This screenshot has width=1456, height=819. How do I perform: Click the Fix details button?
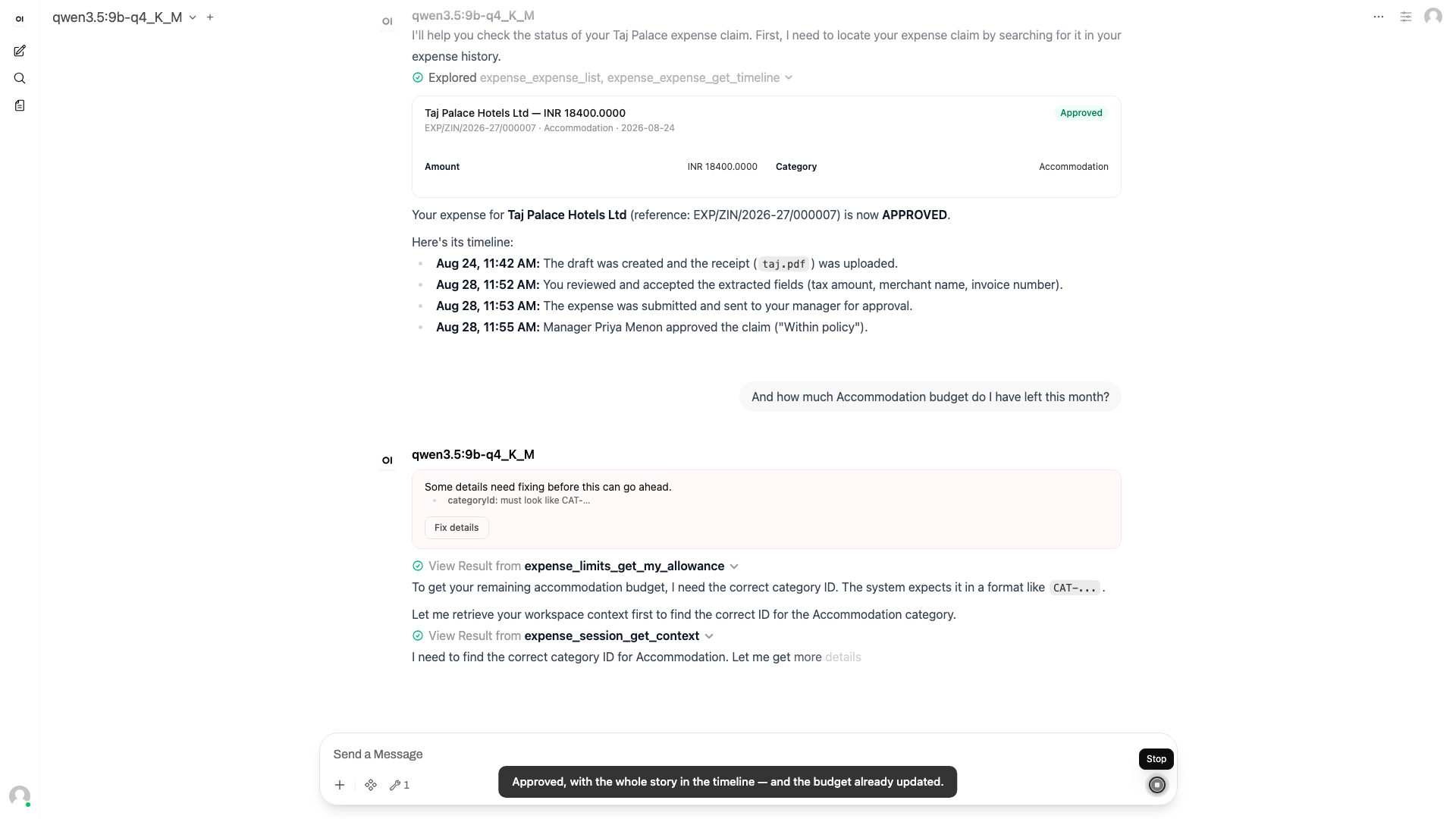point(457,528)
